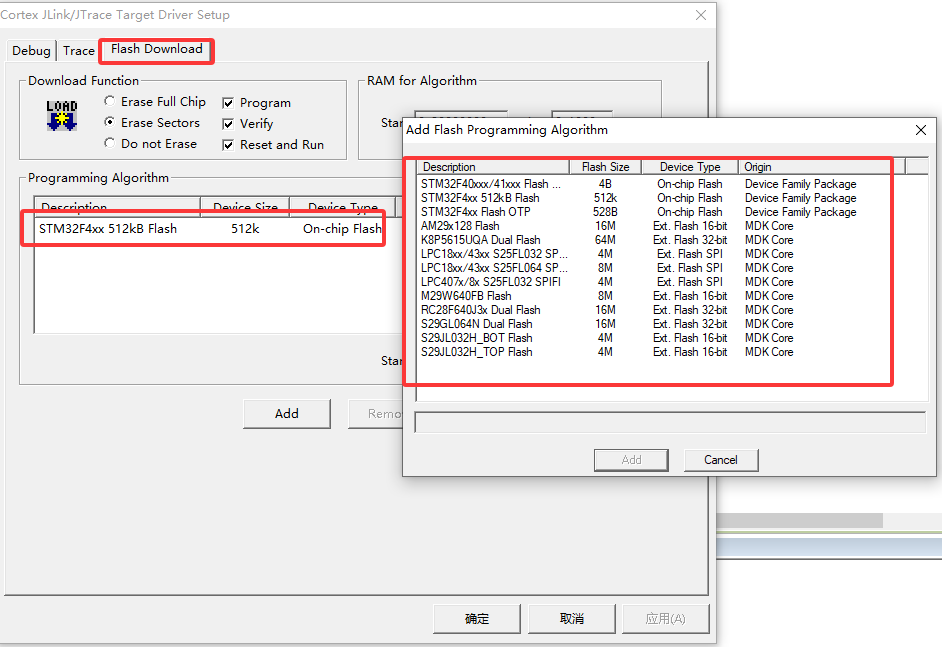
Task: Click the Add button under Programming Algorithm
Action: 287,413
